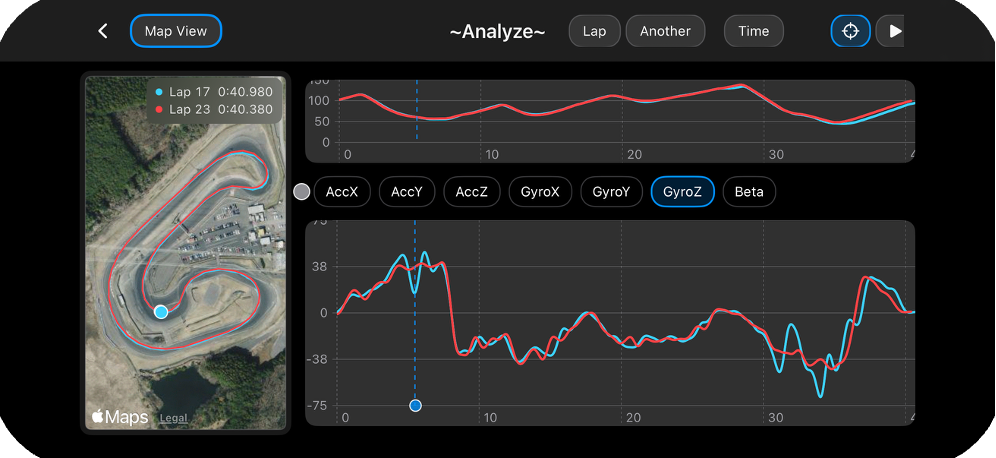Go back using the left chevron arrow
Screen dimensions: 996x458
(x=103, y=31)
